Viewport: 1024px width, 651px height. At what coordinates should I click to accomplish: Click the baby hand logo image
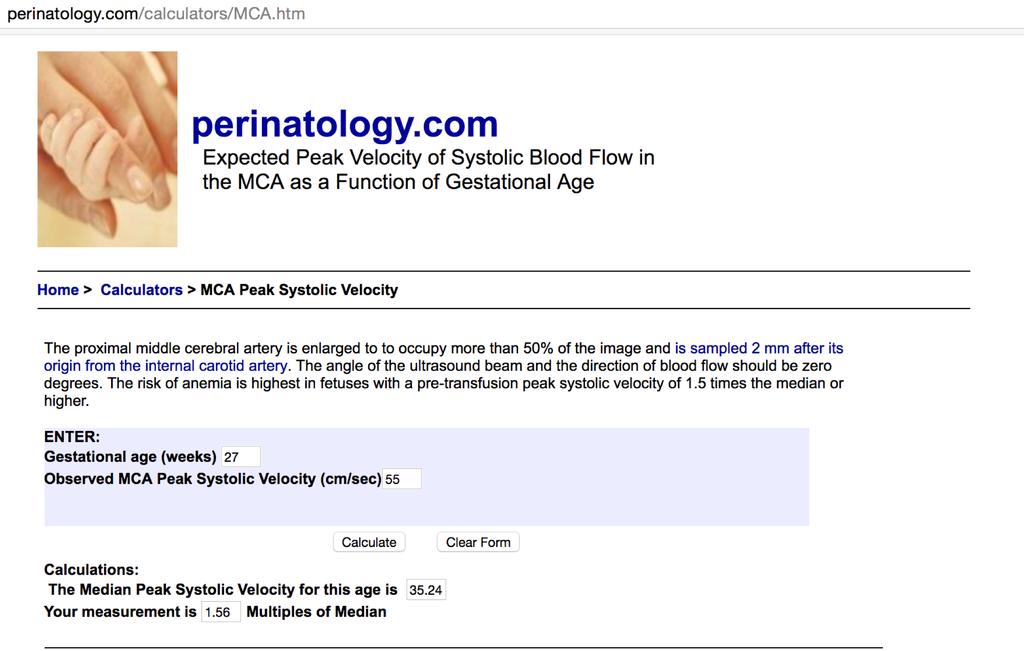tap(107, 149)
